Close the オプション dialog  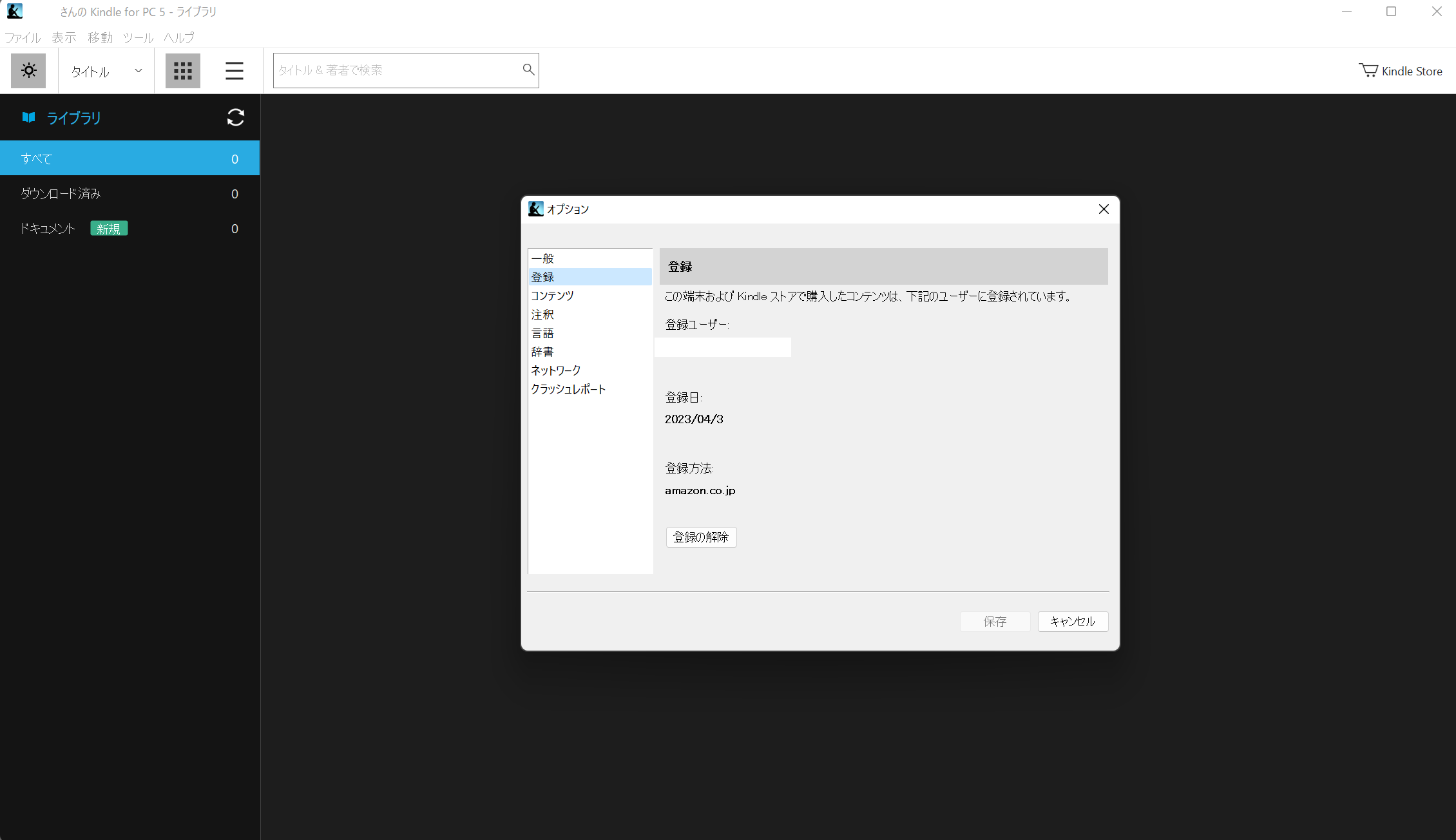click(x=1104, y=209)
